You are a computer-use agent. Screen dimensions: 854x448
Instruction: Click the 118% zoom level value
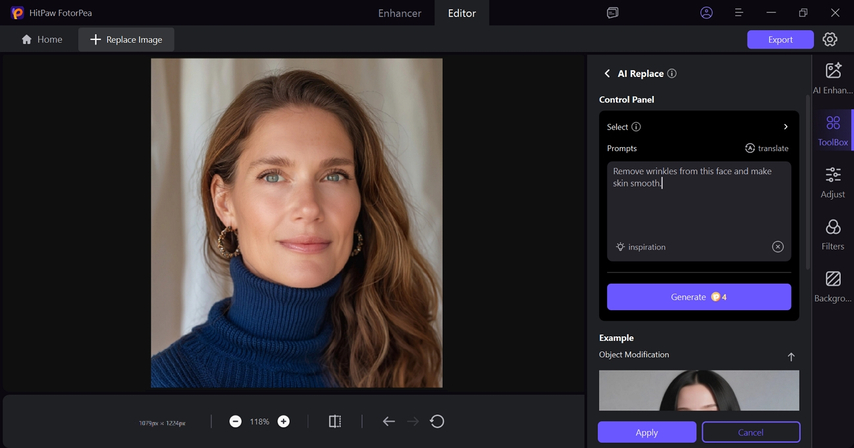tap(259, 421)
